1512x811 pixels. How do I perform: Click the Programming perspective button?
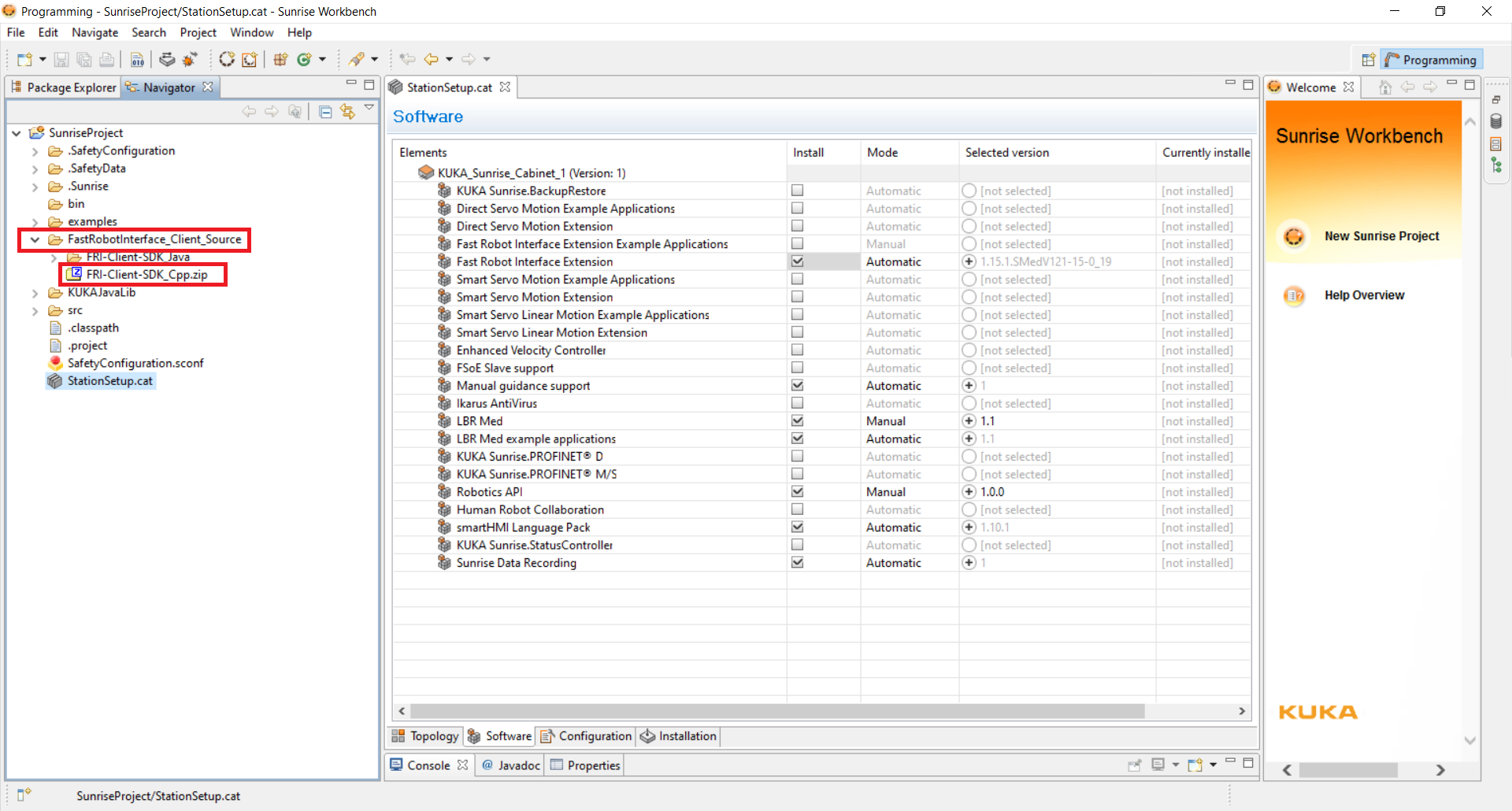[x=1432, y=60]
